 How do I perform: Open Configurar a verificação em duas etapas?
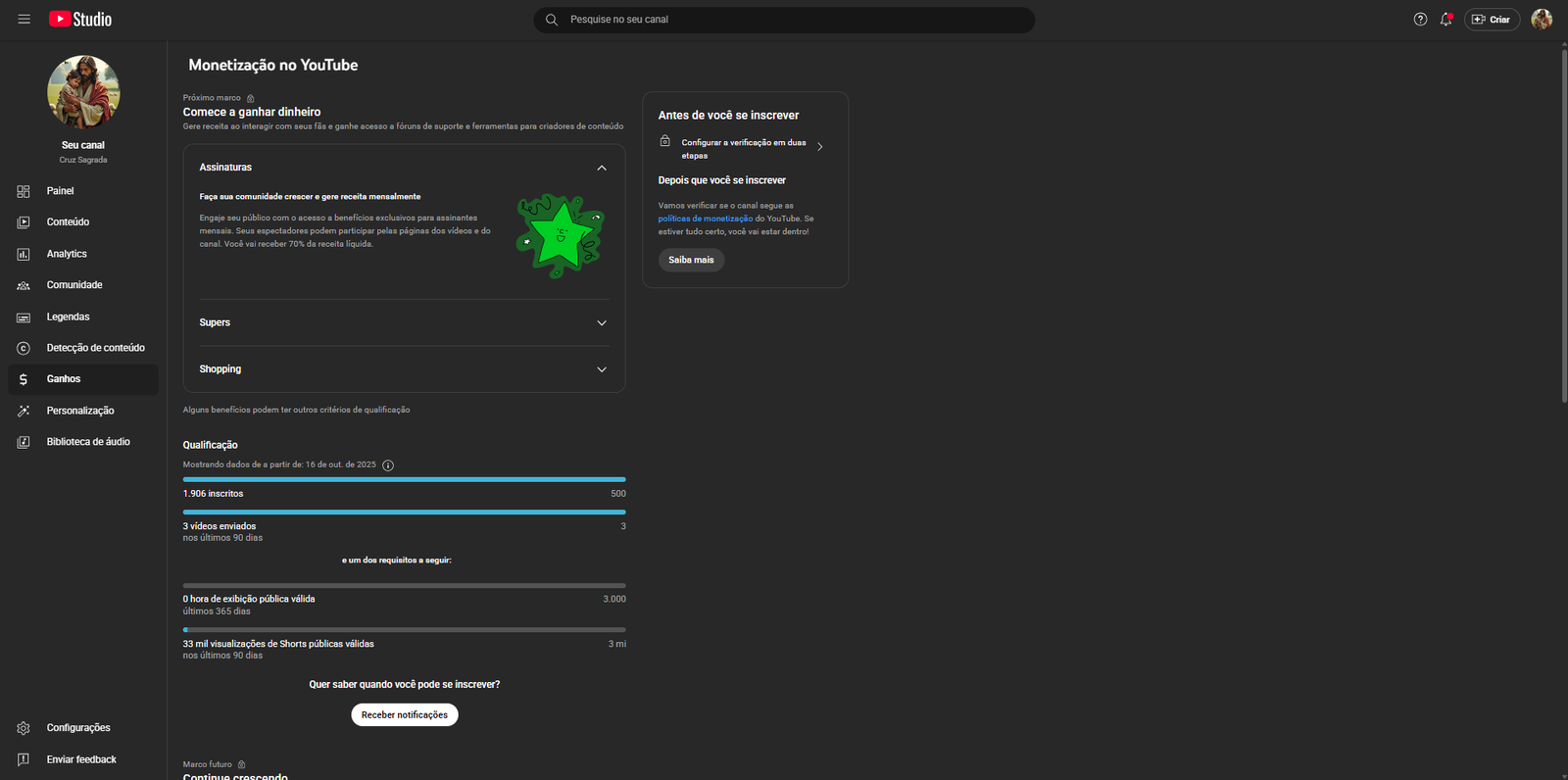743,148
